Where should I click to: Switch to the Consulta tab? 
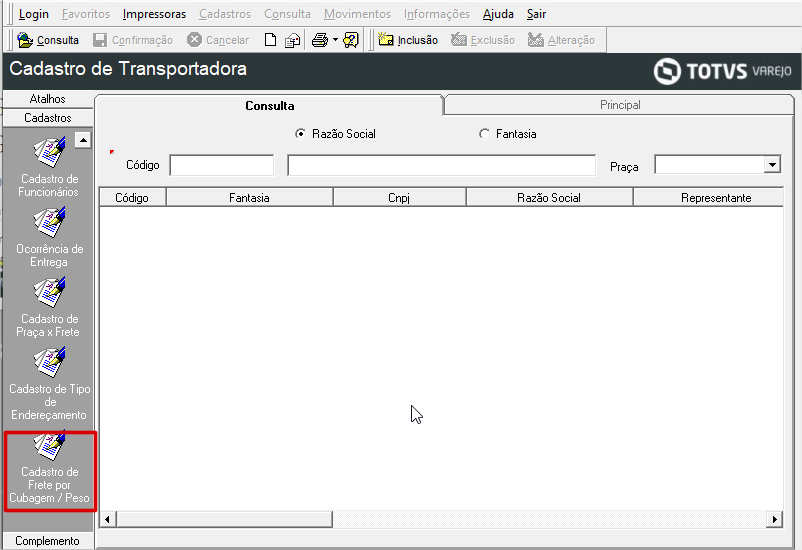pyautogui.click(x=270, y=105)
